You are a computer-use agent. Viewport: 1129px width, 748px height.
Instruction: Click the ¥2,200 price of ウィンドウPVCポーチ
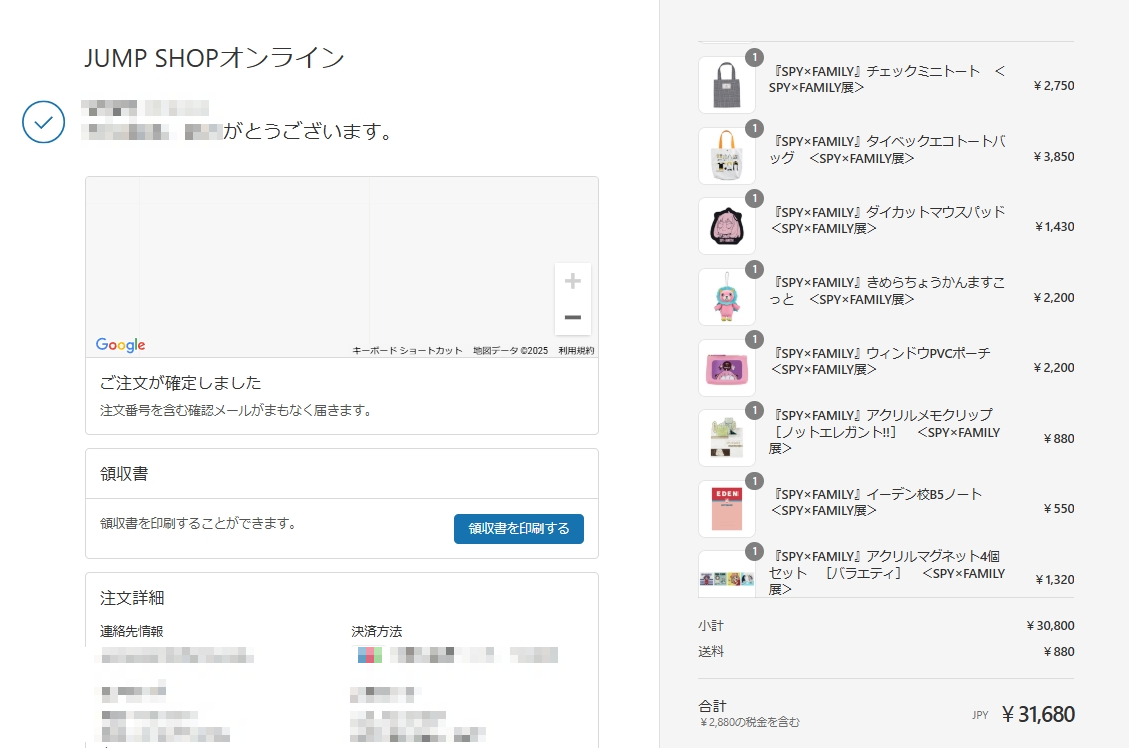pos(1053,368)
